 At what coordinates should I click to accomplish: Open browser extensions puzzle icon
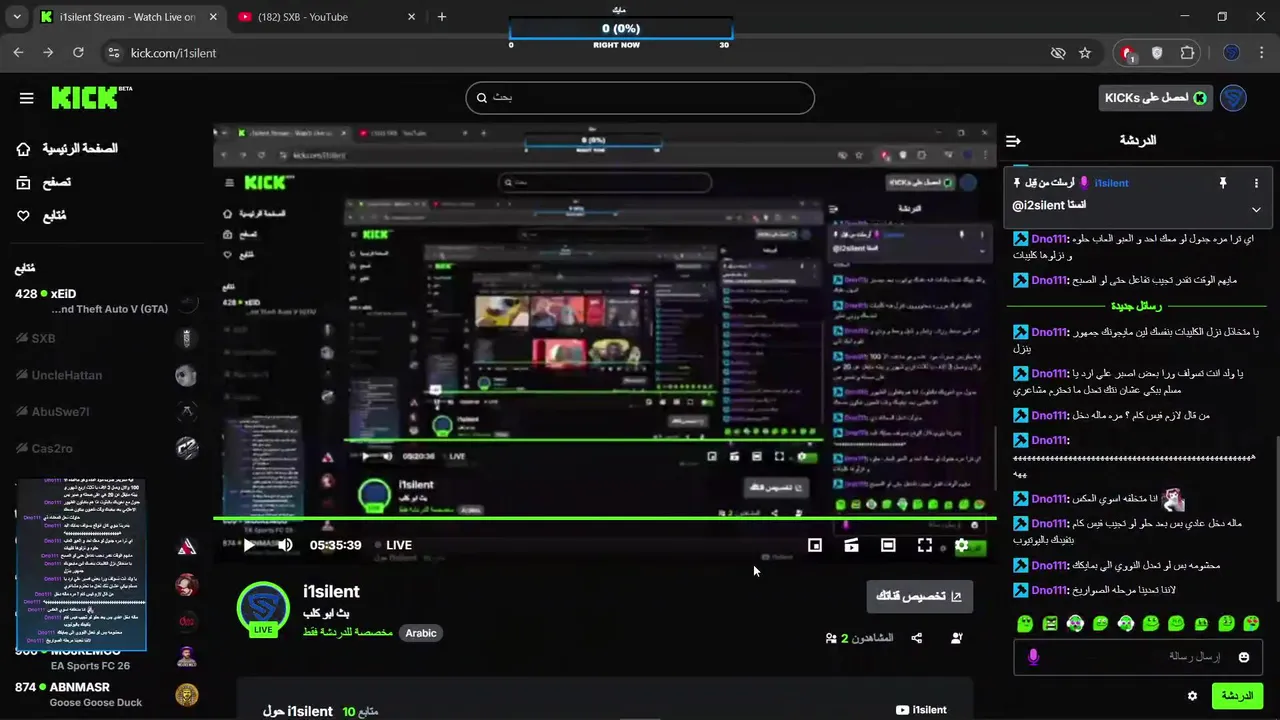point(1188,53)
